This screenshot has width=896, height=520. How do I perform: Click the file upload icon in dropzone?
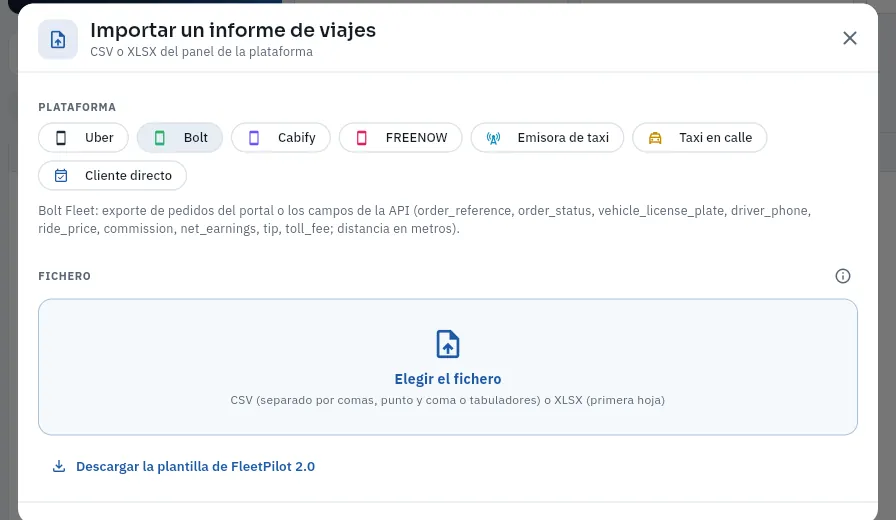point(448,344)
